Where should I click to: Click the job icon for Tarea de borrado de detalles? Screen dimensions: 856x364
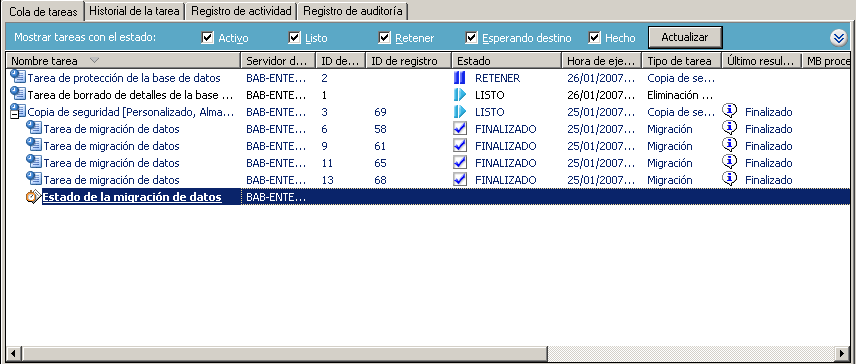coord(19,94)
